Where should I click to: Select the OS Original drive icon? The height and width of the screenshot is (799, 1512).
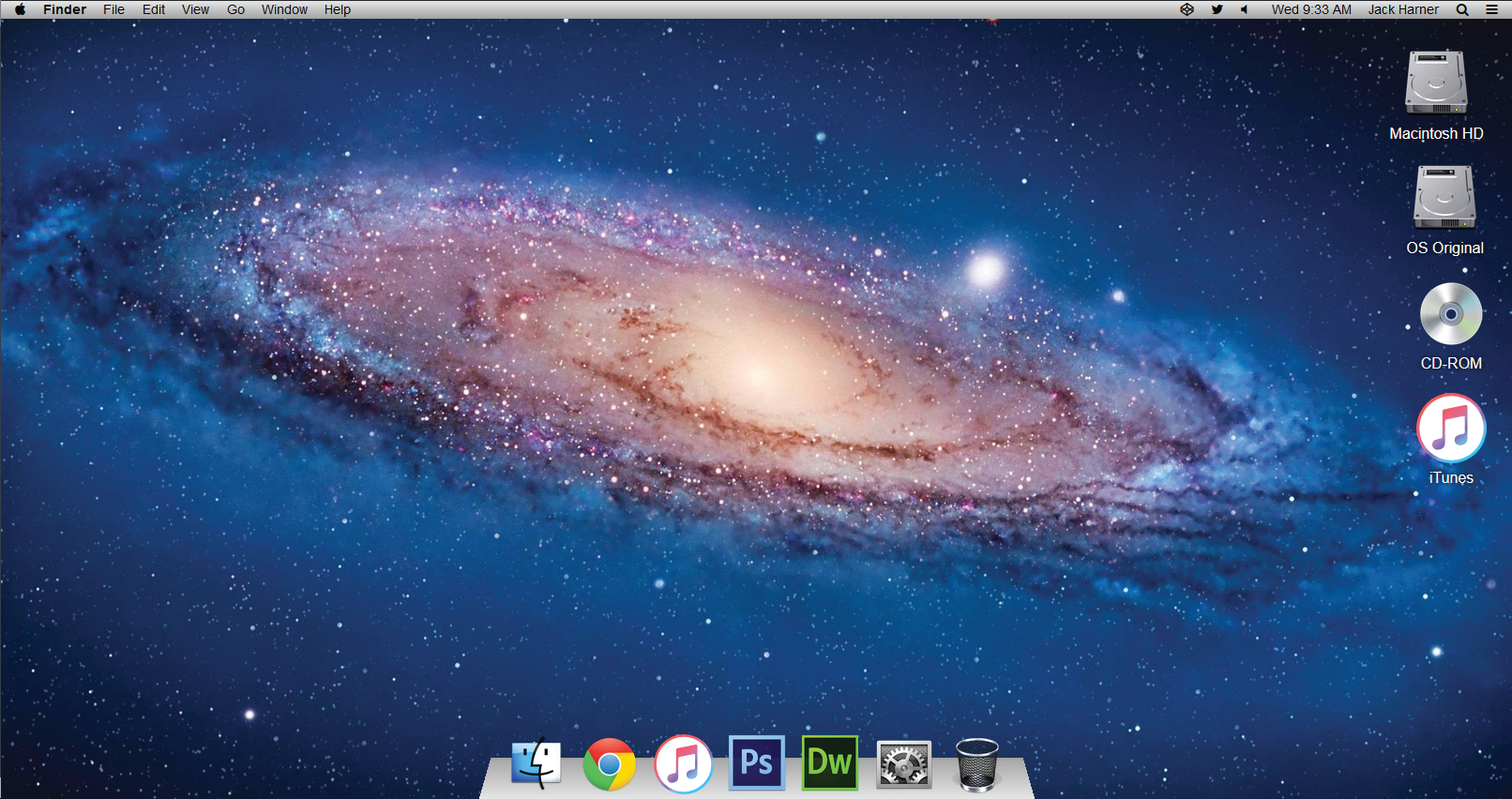[1445, 198]
